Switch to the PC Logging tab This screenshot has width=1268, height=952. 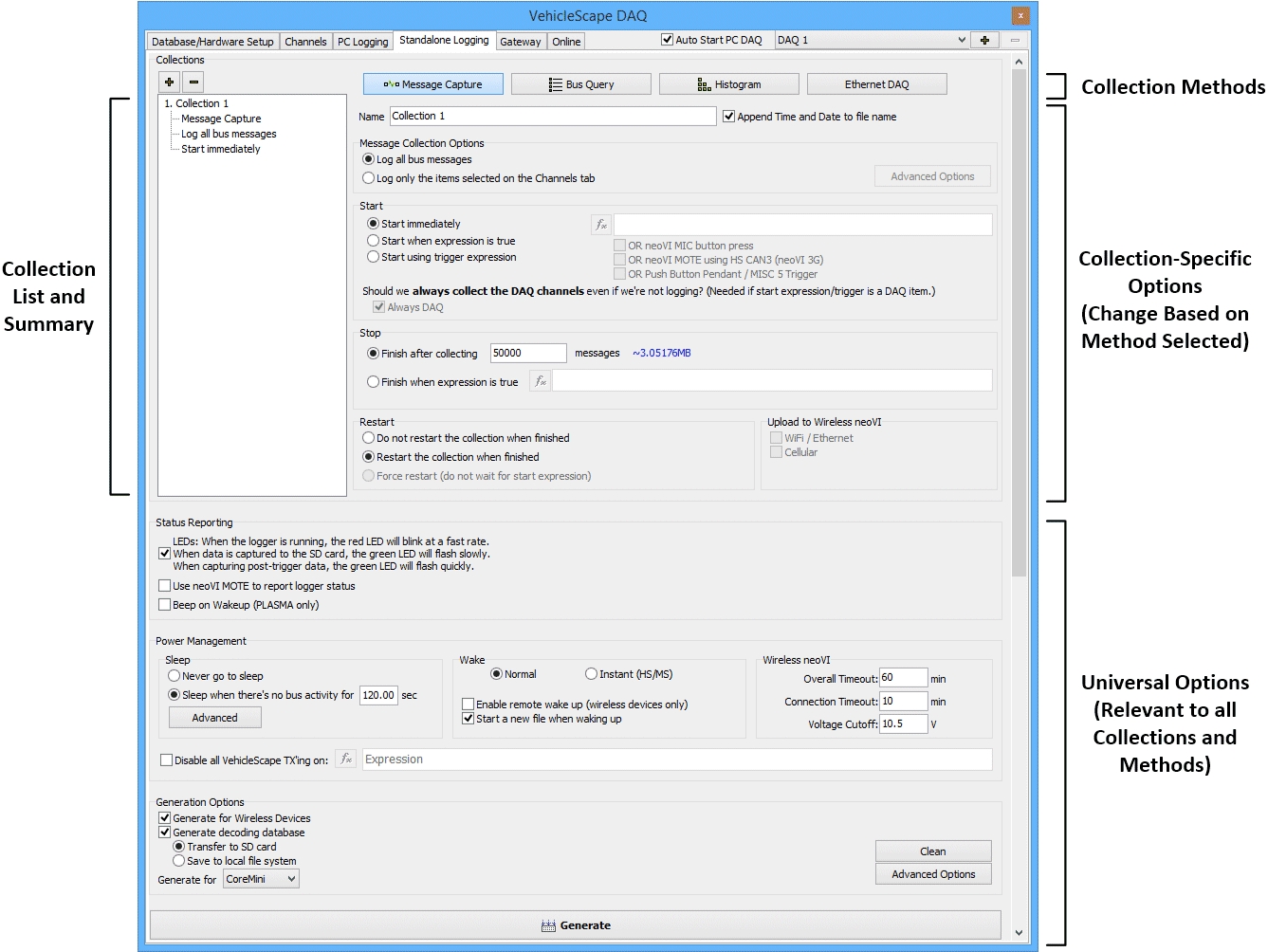tap(362, 42)
